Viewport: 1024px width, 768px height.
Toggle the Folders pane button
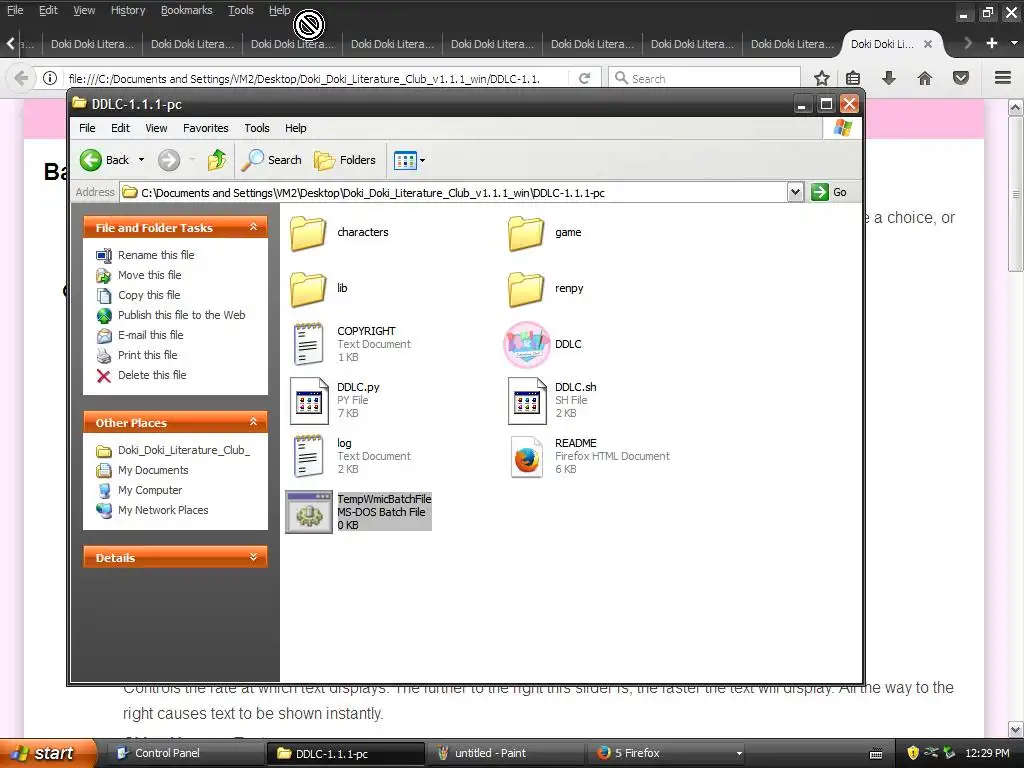coord(345,160)
